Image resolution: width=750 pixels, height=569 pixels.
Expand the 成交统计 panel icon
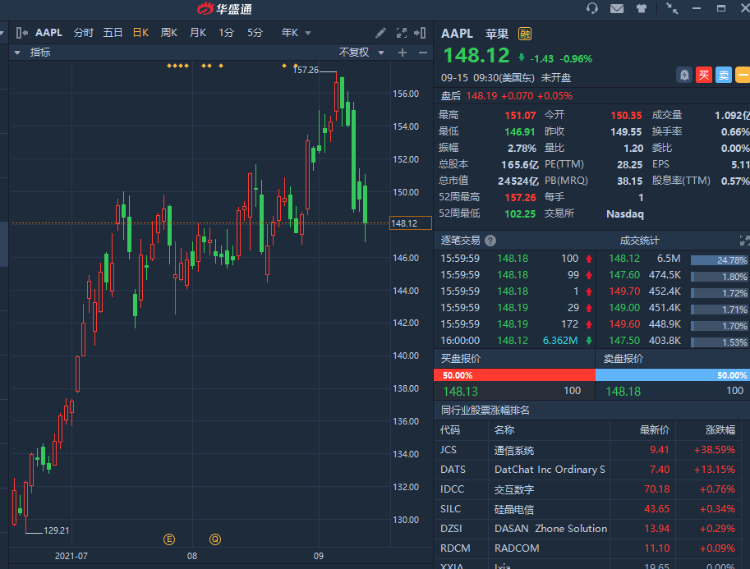[x=744, y=241]
